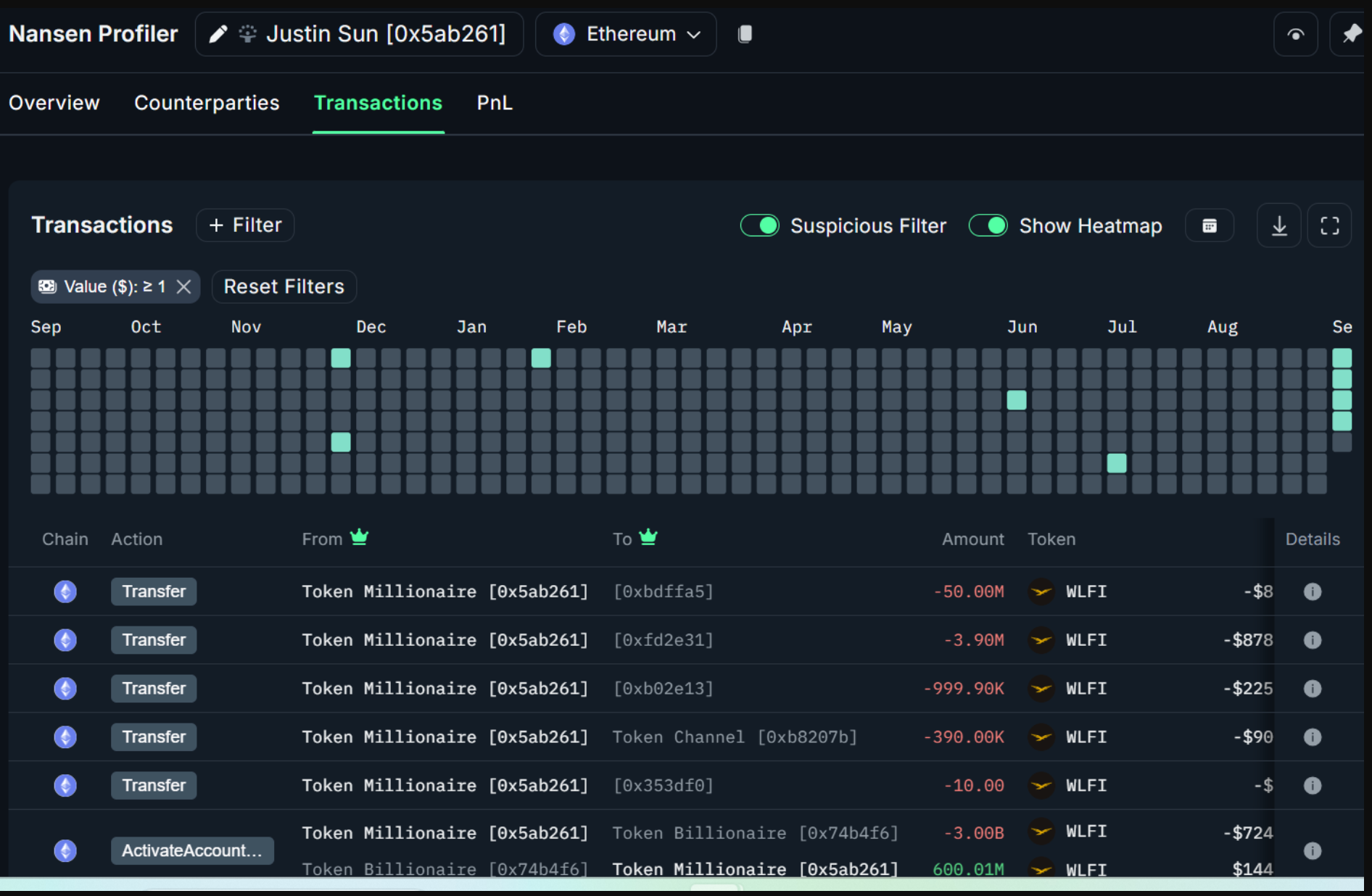Click Ethereum chain icon in ActivateAccount row
1372x896 pixels.
coord(65,851)
